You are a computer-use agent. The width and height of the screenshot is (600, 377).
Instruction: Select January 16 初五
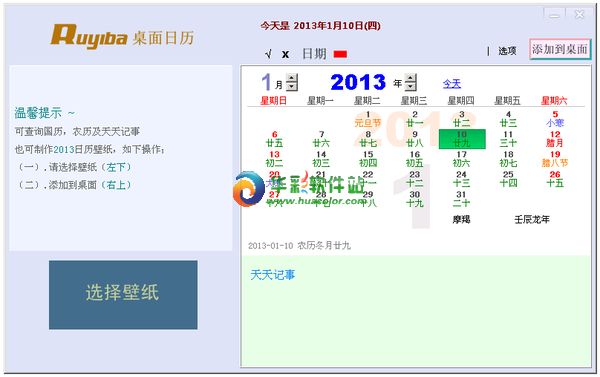pos(415,159)
